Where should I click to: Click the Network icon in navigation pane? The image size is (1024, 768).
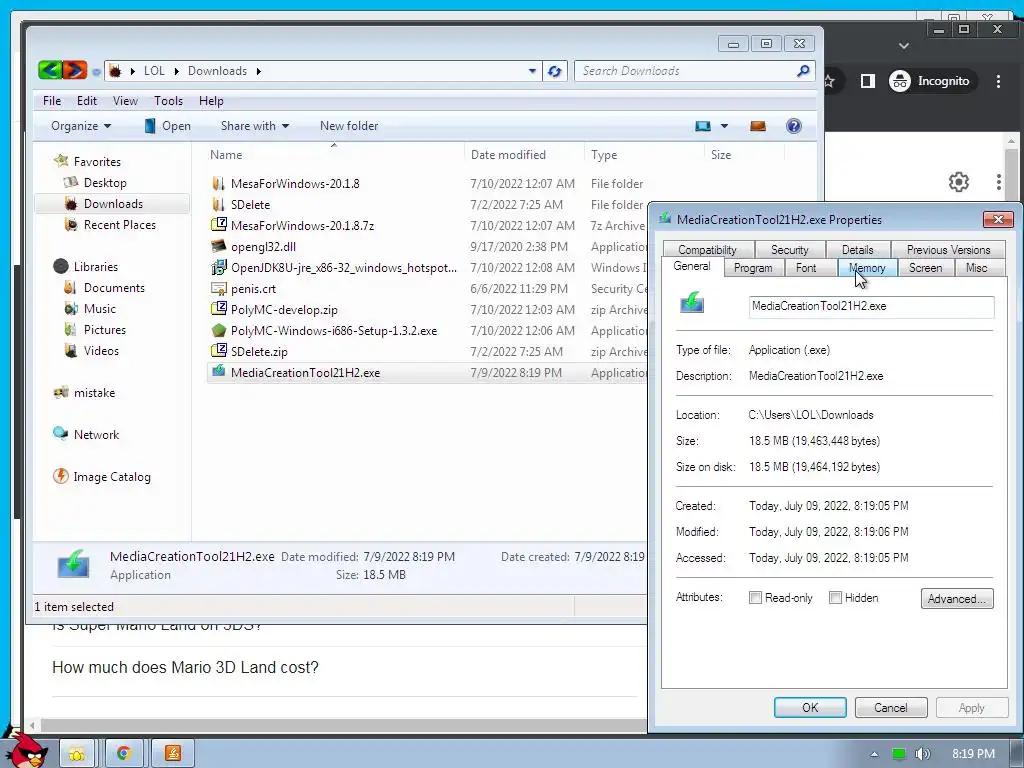point(61,434)
